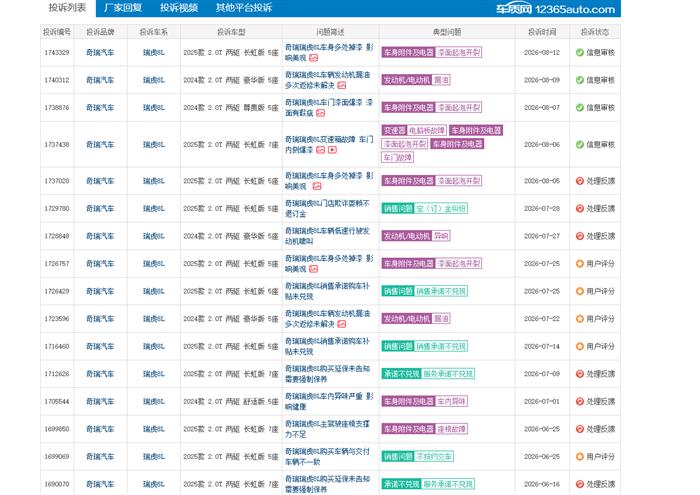Switch to 厂家回复 tab
This screenshot has height=495, width=700.
pos(123,8)
